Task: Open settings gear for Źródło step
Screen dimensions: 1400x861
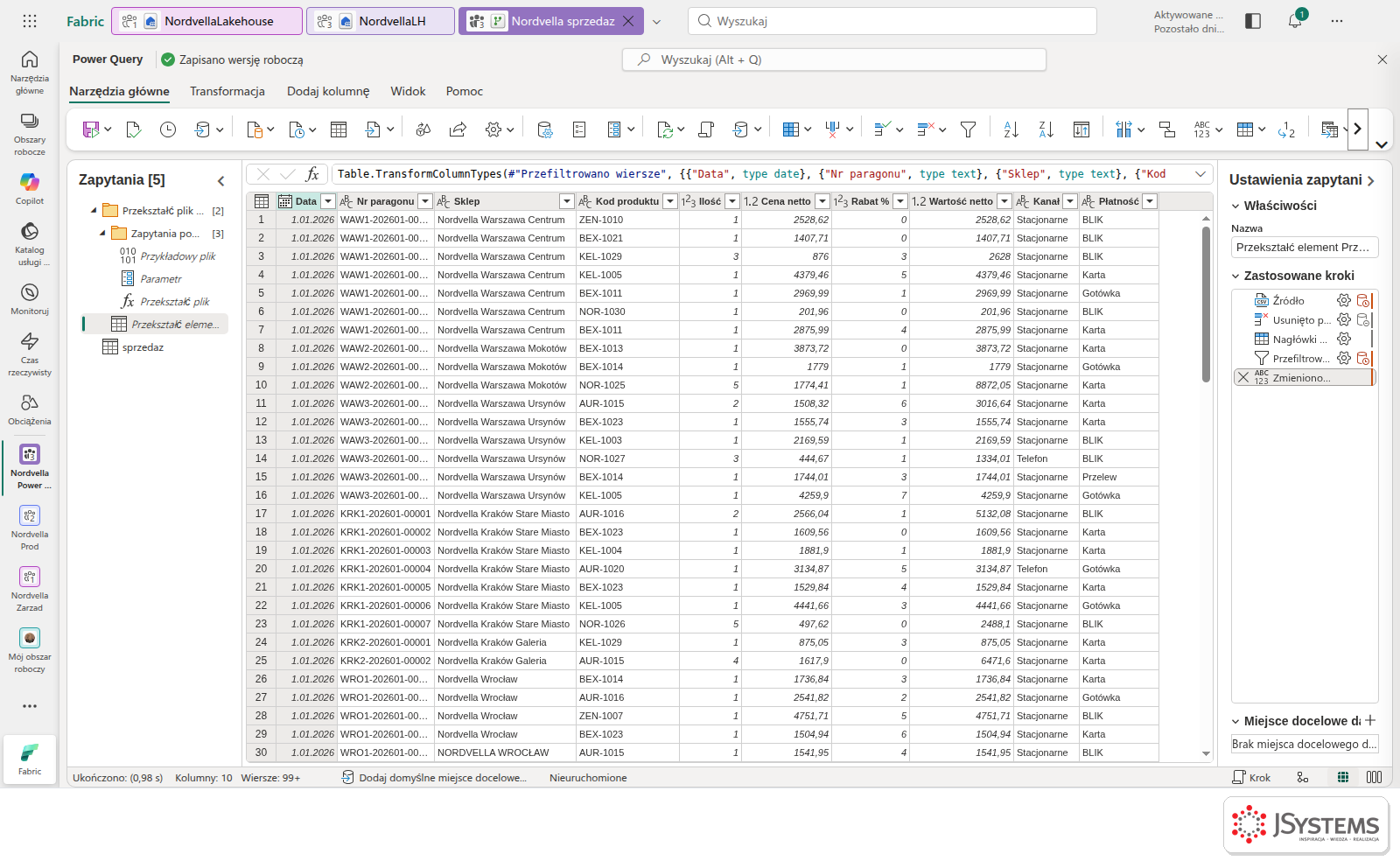Action: (1344, 300)
